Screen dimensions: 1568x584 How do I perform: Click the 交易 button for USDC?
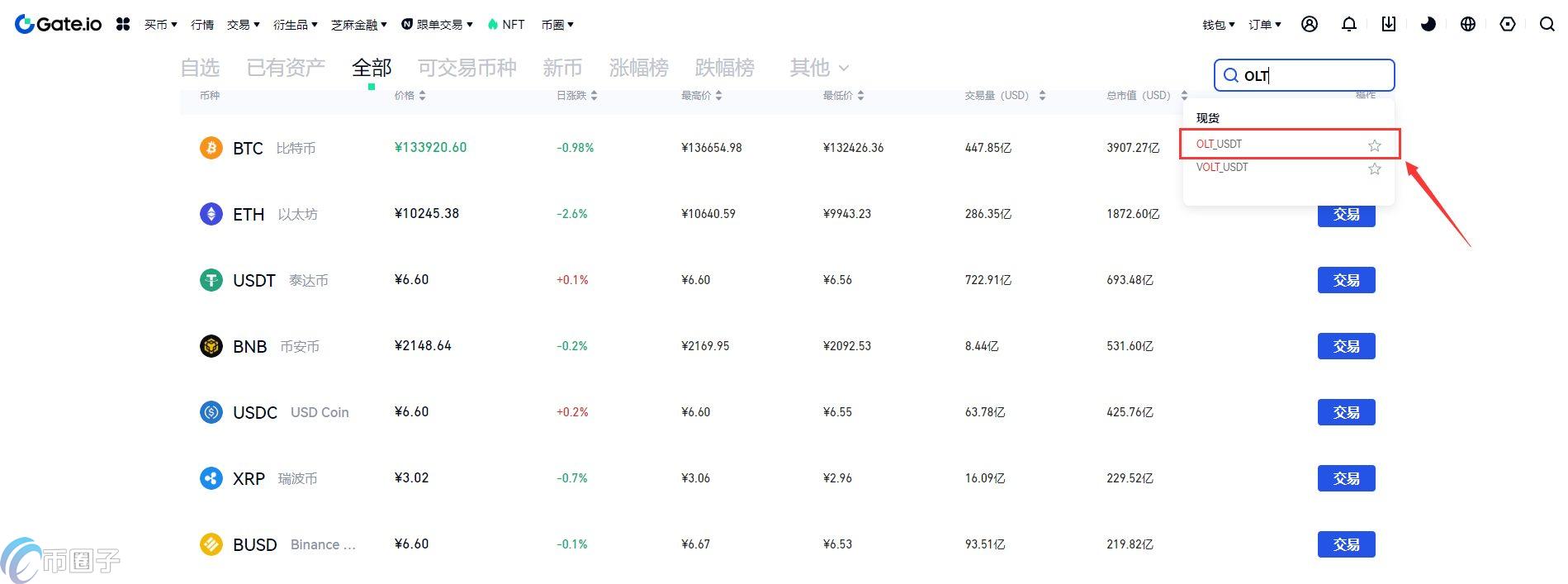click(x=1347, y=412)
